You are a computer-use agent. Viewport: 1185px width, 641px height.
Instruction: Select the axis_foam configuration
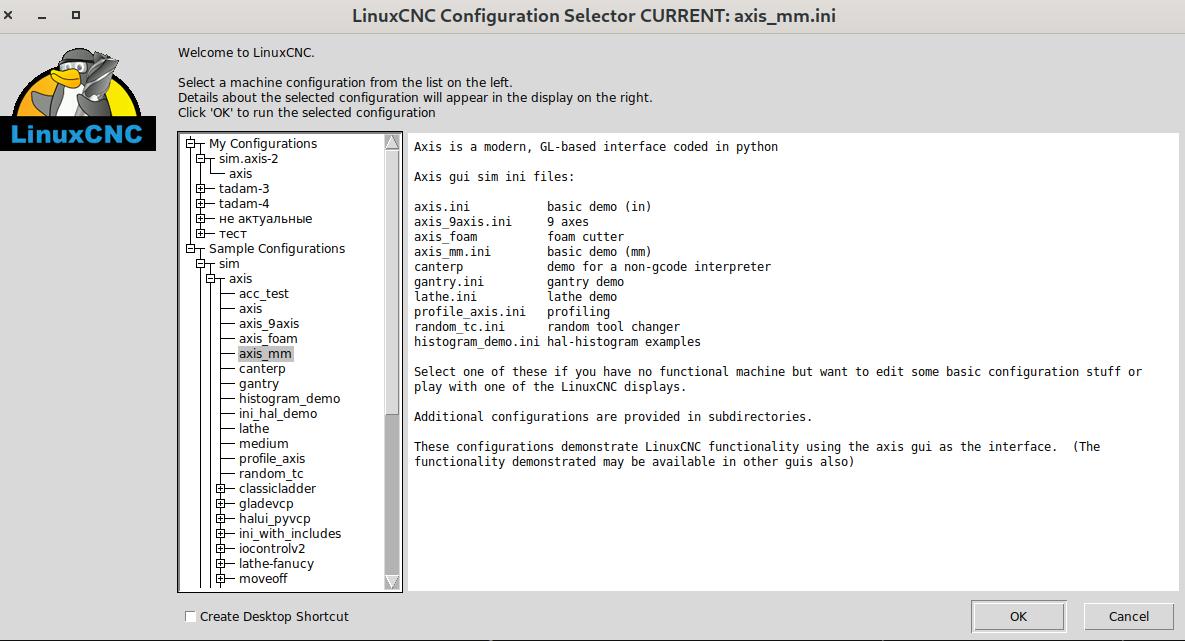(x=268, y=339)
